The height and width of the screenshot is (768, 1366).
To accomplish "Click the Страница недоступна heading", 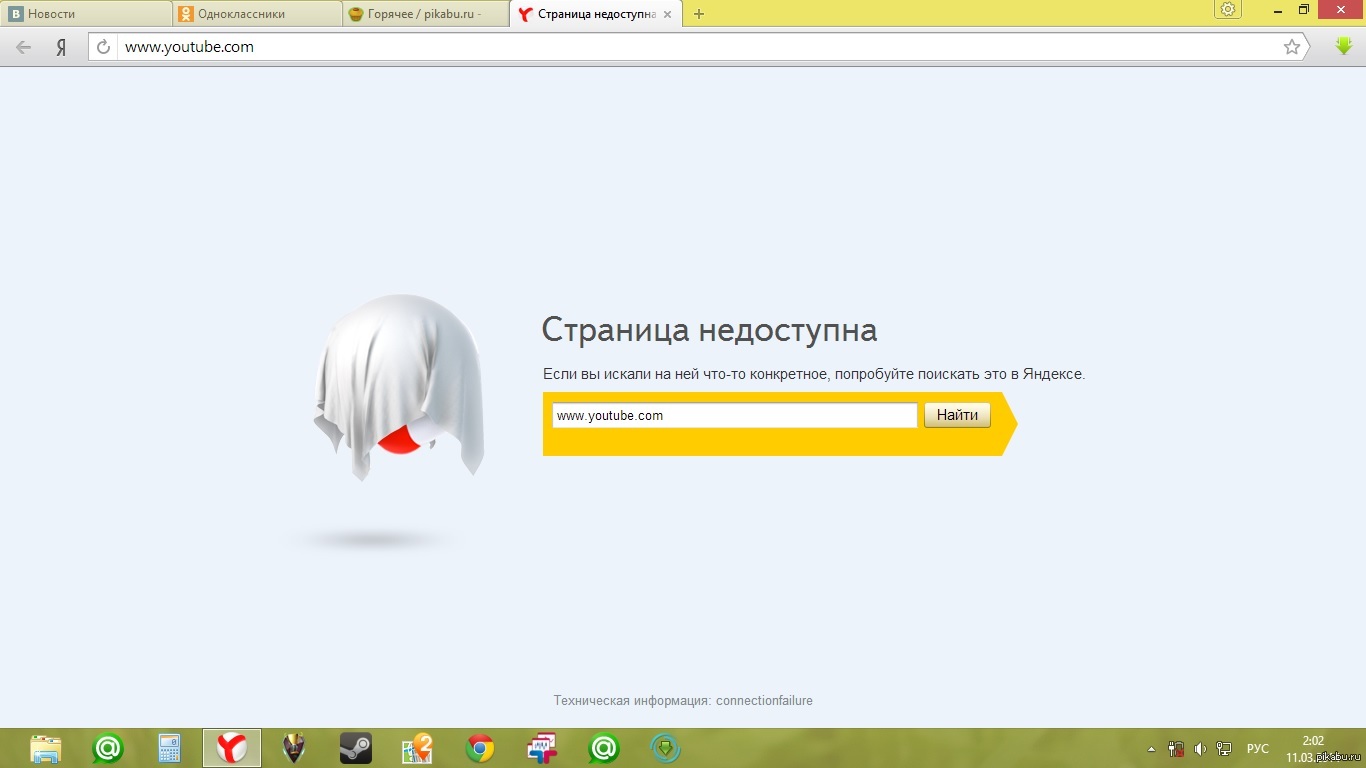I will pos(709,330).
